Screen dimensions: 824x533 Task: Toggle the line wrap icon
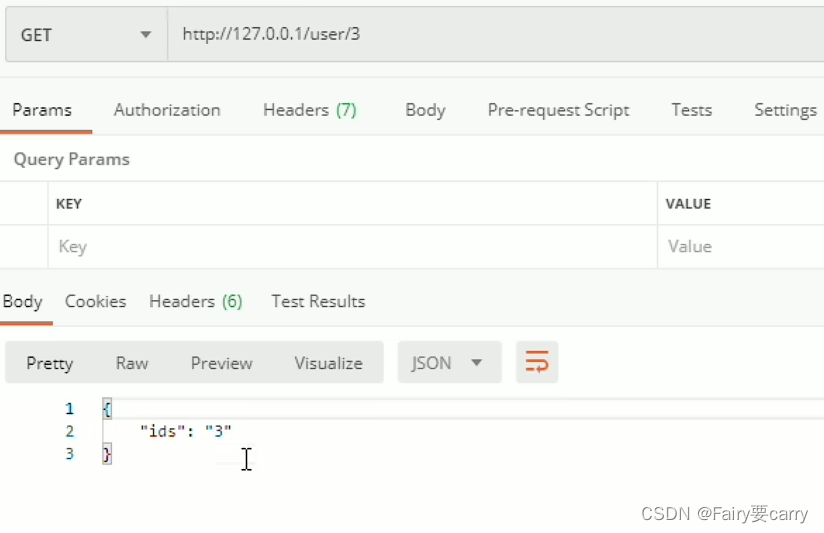(x=537, y=362)
